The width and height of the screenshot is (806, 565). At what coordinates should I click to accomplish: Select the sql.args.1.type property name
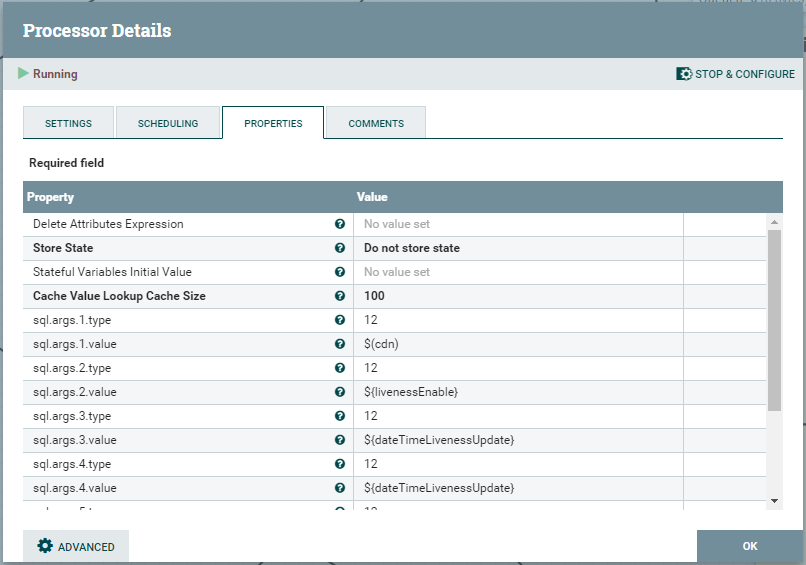click(x=72, y=320)
